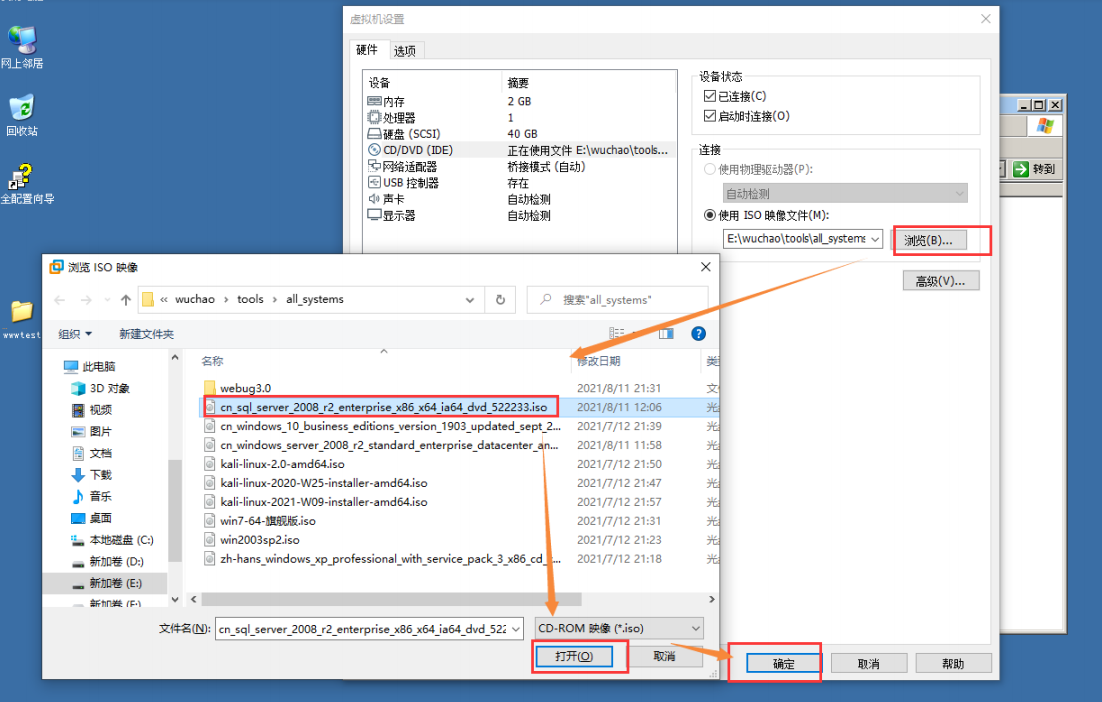The height and width of the screenshot is (702, 1102).
Task: Go back in the ISO browse dialog
Action: point(60,300)
